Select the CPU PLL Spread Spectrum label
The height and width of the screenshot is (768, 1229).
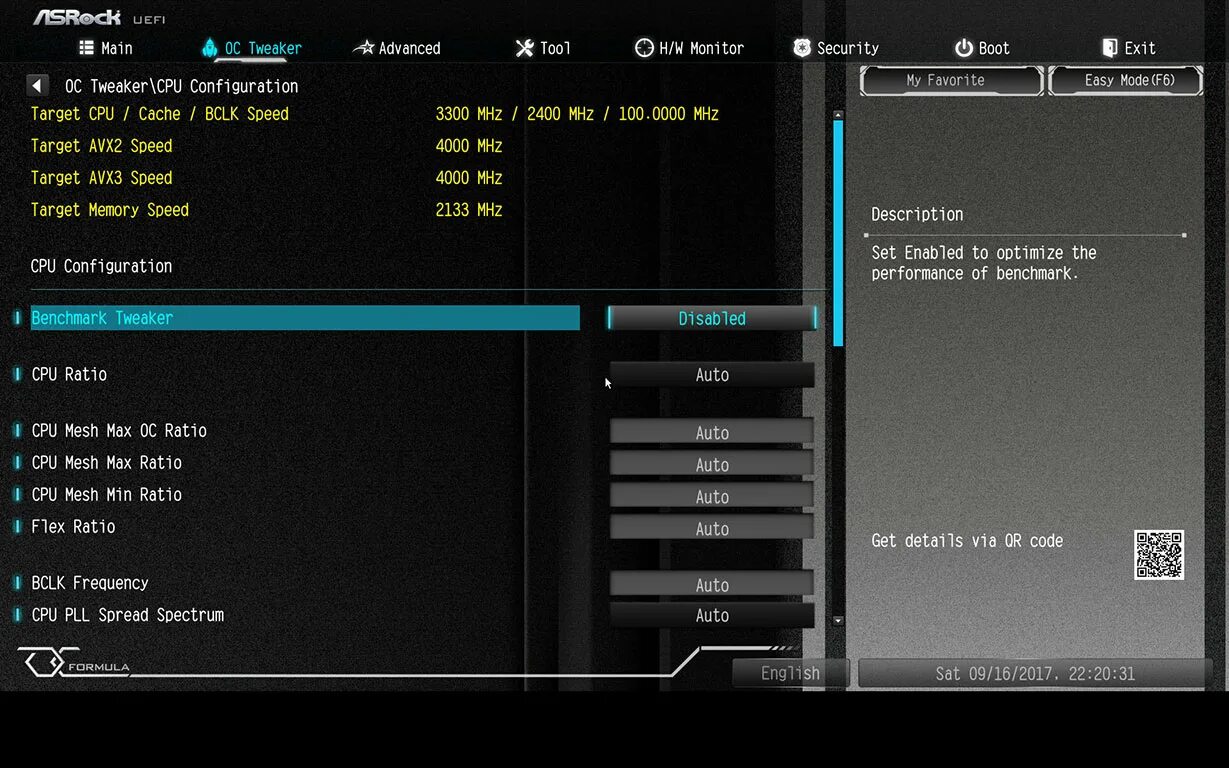[x=127, y=615]
